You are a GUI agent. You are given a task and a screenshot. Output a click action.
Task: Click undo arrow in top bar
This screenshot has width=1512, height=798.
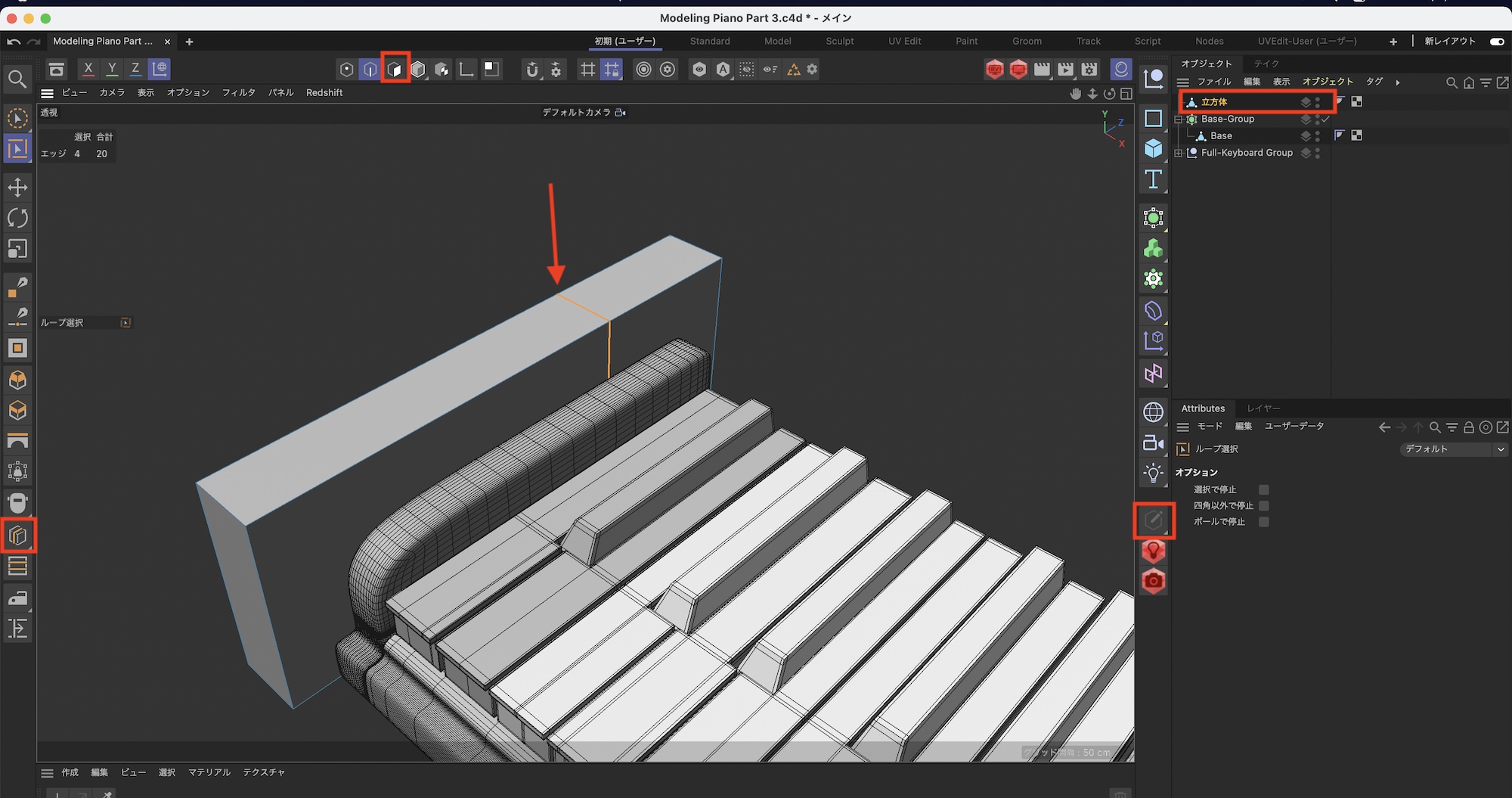tap(13, 42)
